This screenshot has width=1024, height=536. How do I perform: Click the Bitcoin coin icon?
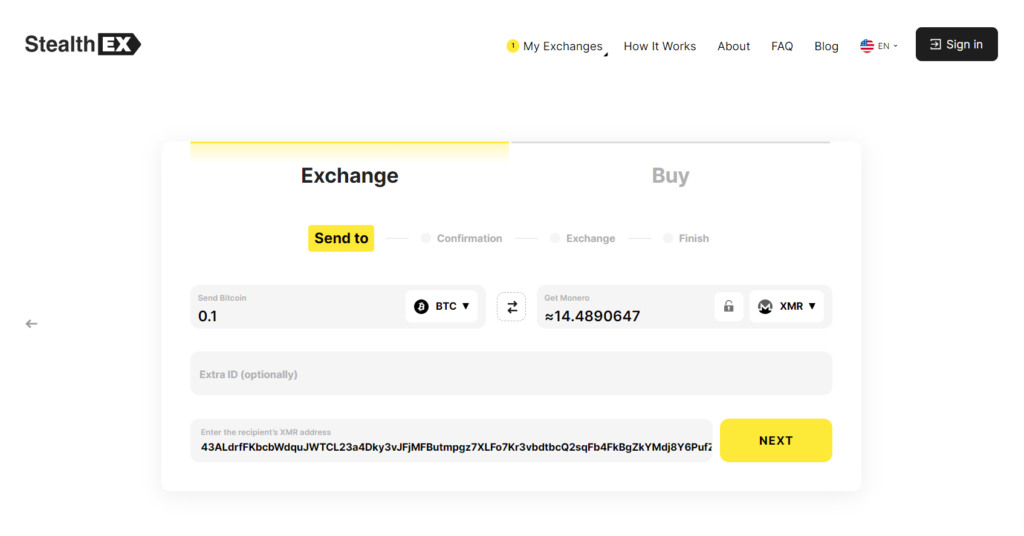pyautogui.click(x=421, y=306)
